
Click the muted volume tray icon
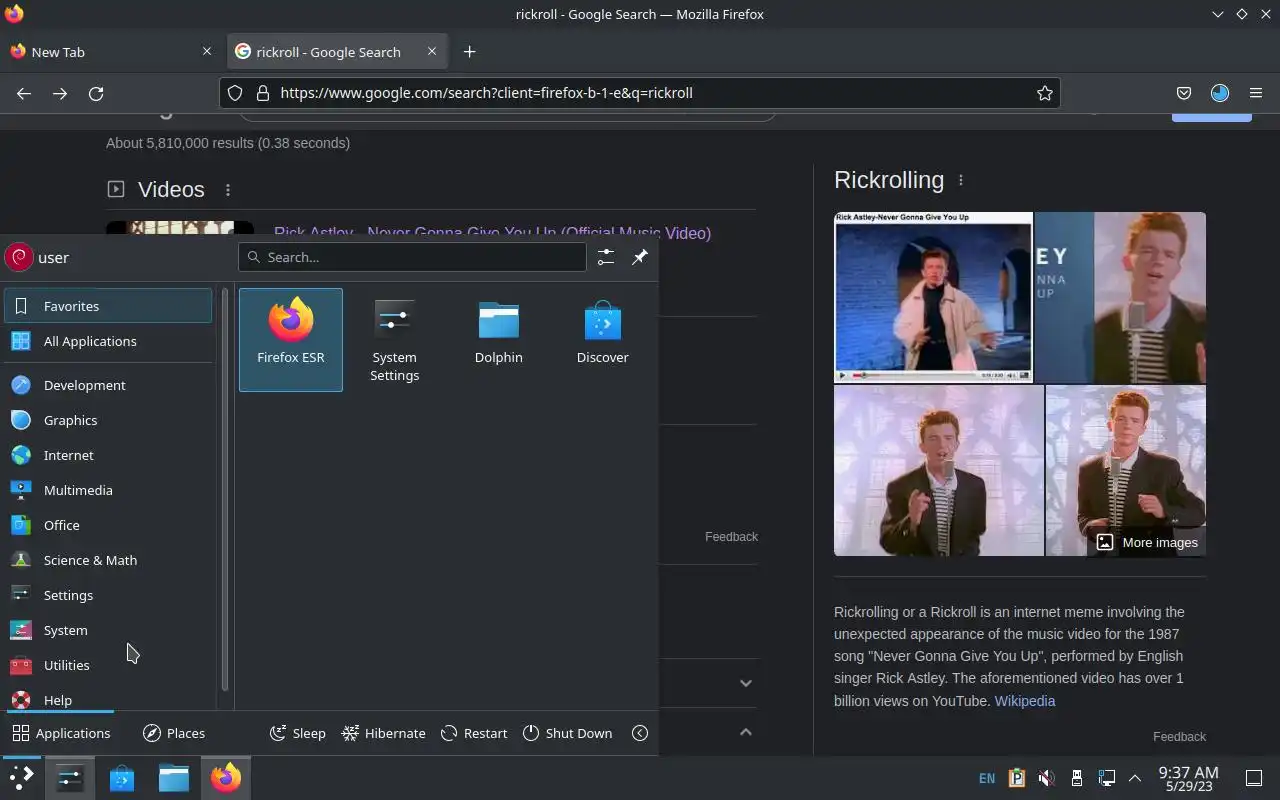pos(1046,778)
